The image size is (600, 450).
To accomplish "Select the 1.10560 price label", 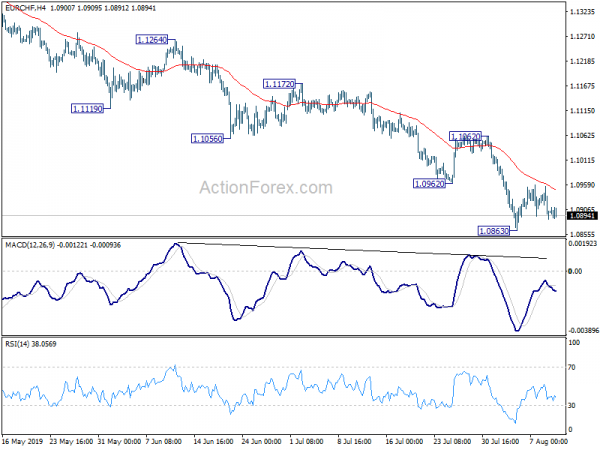I will point(207,139).
